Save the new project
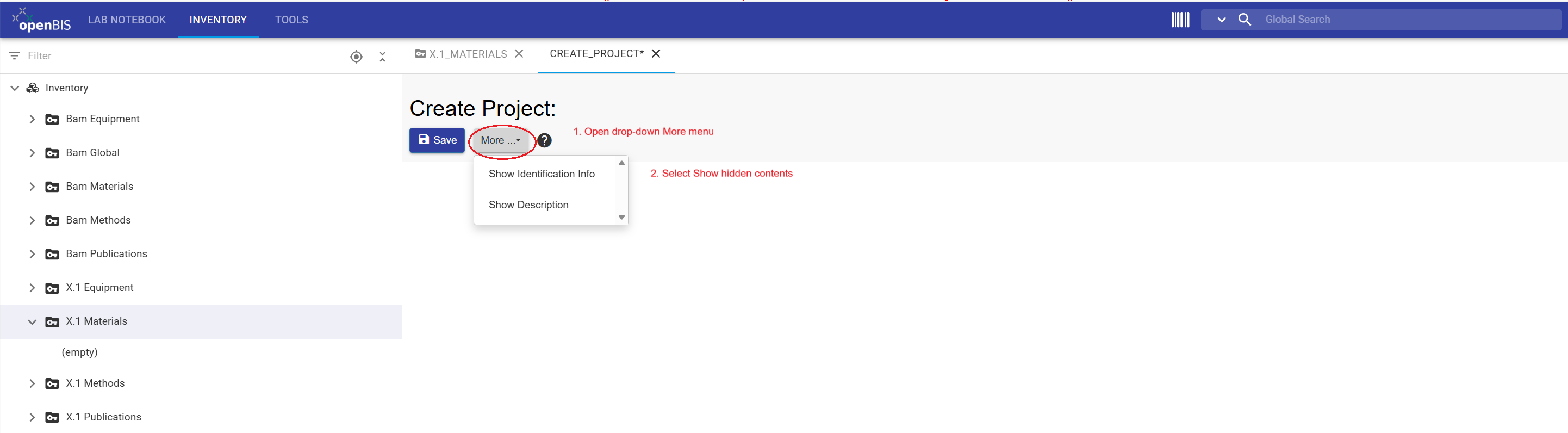The image size is (1568, 433). (437, 140)
